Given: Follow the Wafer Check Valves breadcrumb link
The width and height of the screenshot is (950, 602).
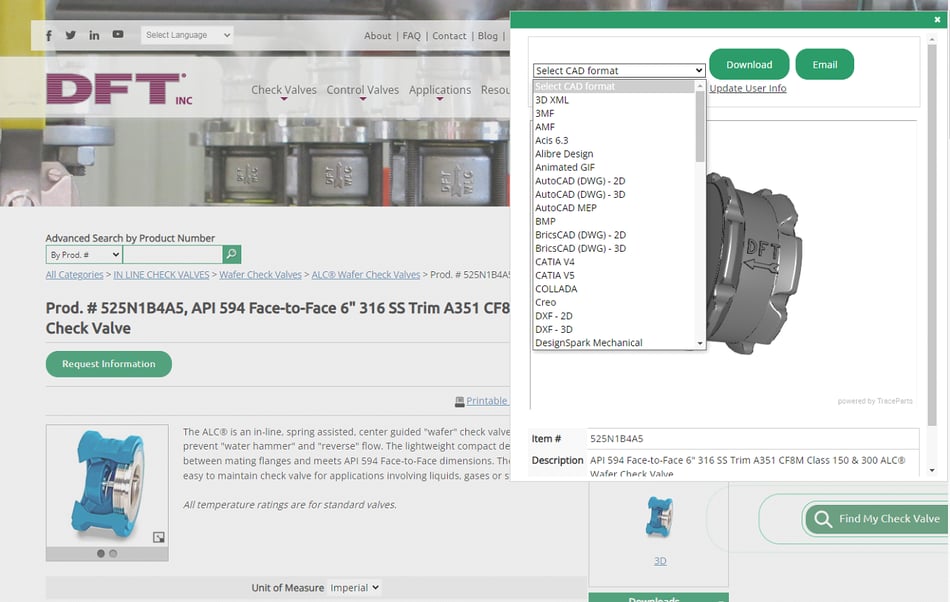Looking at the screenshot, I should [261, 274].
